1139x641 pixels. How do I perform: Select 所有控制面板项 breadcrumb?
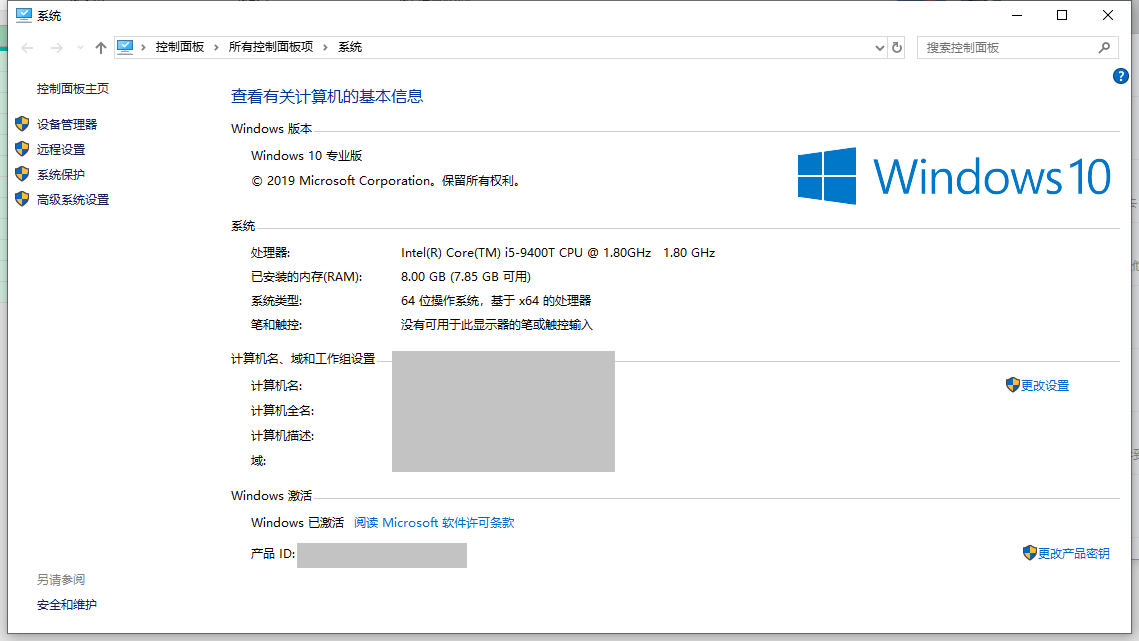tap(270, 47)
